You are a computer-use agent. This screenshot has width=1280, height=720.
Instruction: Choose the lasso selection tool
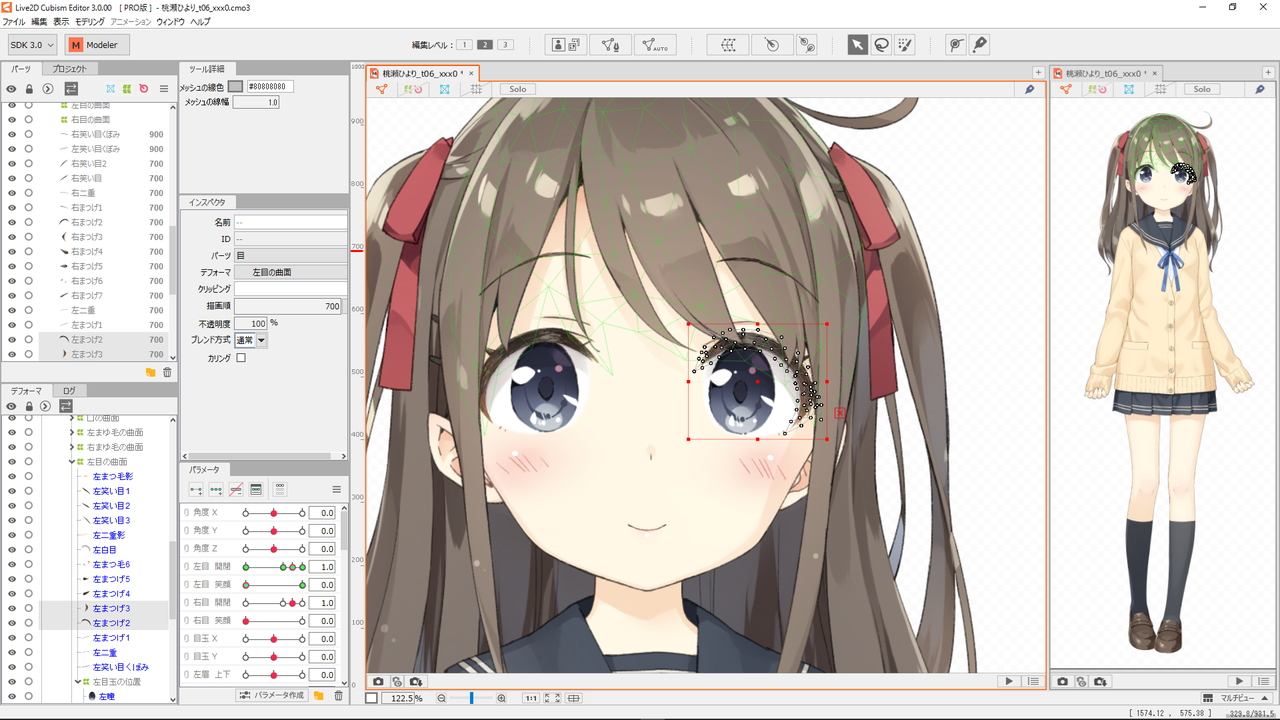coord(881,45)
